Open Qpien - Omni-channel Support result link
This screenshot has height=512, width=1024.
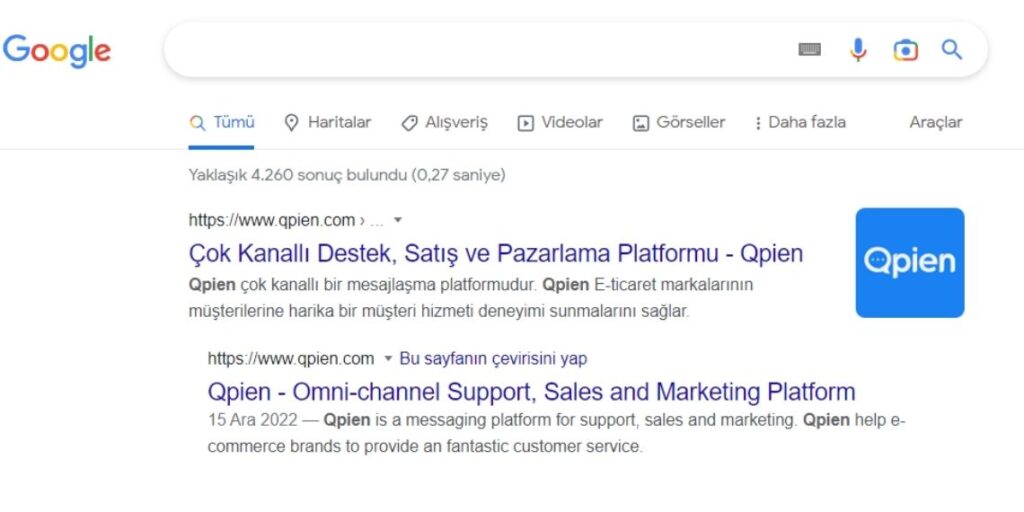532,392
